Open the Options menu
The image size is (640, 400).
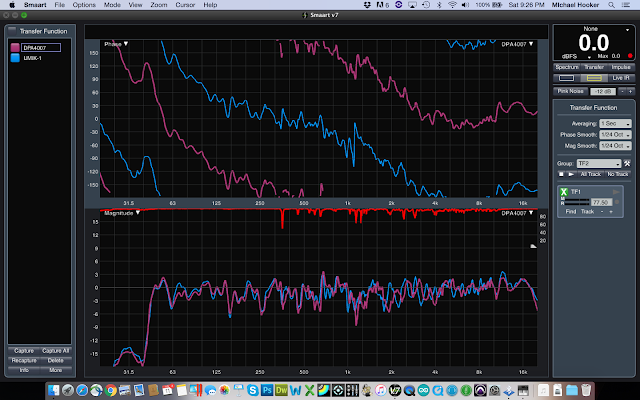point(84,5)
